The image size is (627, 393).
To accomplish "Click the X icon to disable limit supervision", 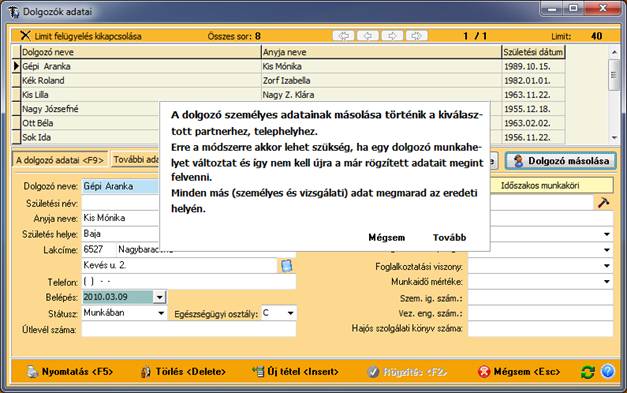I will click(x=25, y=36).
